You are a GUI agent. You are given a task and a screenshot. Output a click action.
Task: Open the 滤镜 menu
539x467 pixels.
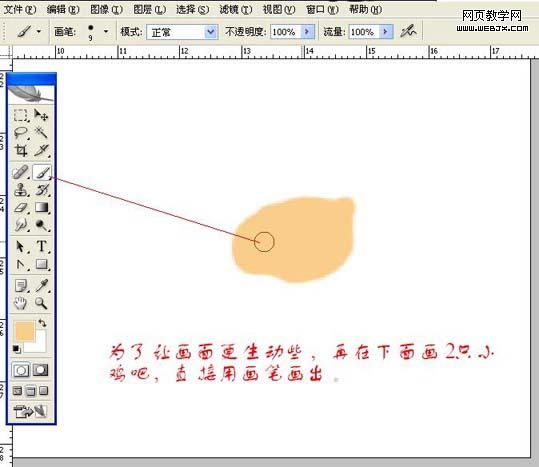236,9
